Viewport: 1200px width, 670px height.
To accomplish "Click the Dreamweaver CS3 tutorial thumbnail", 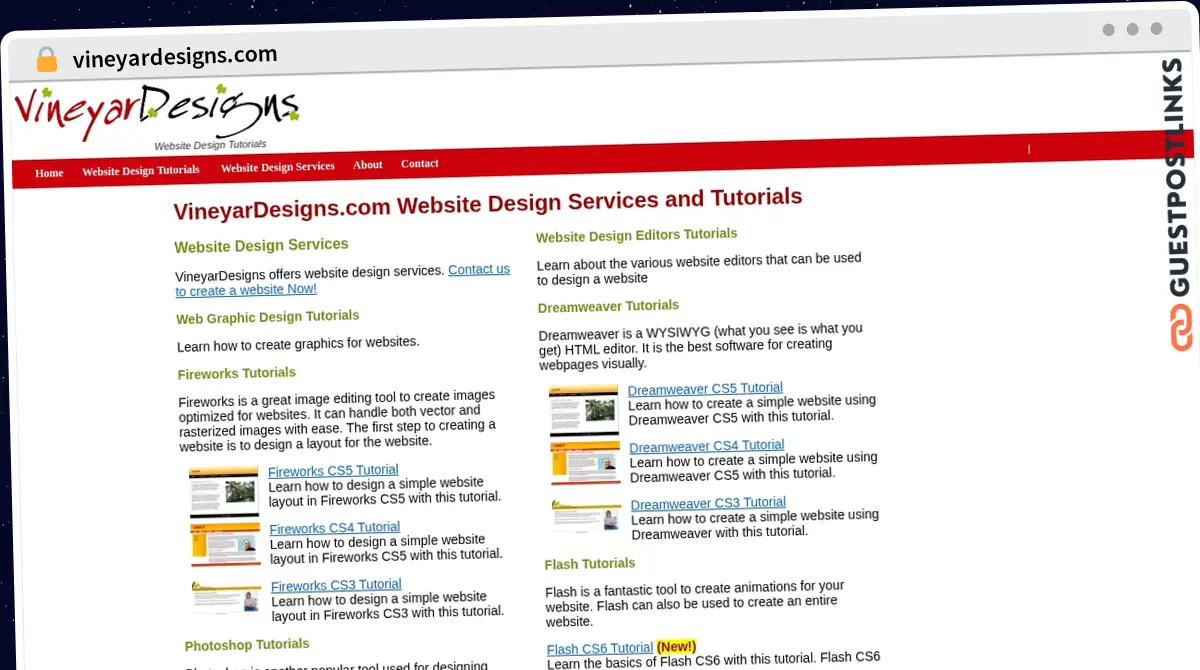I will 585,515.
